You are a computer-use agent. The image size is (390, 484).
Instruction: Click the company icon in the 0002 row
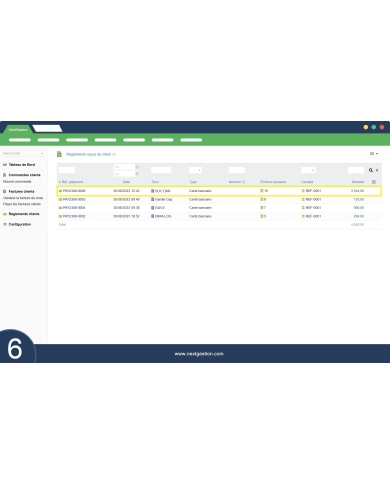[153, 216]
